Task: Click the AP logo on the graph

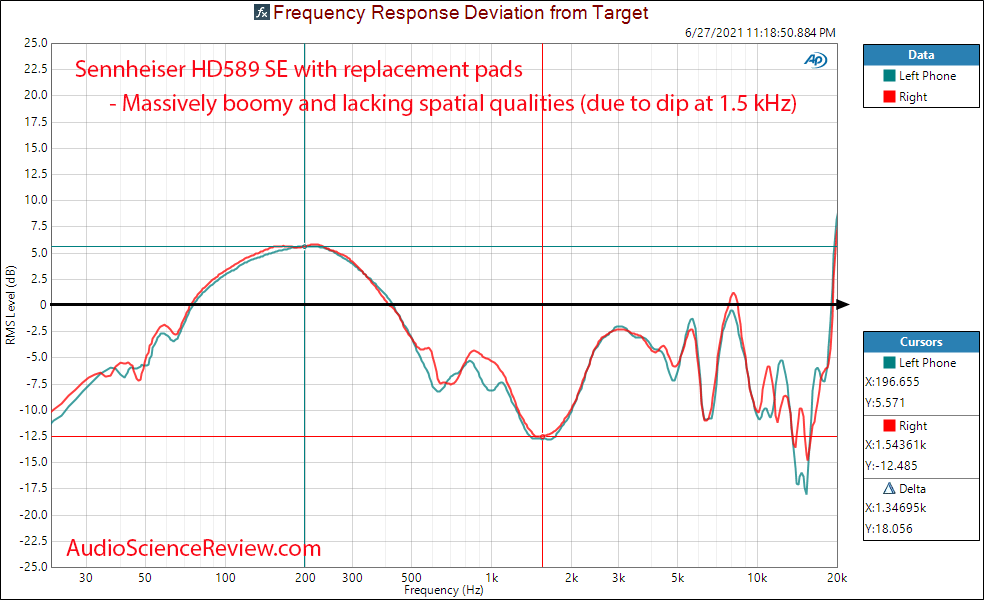Action: pos(815,60)
